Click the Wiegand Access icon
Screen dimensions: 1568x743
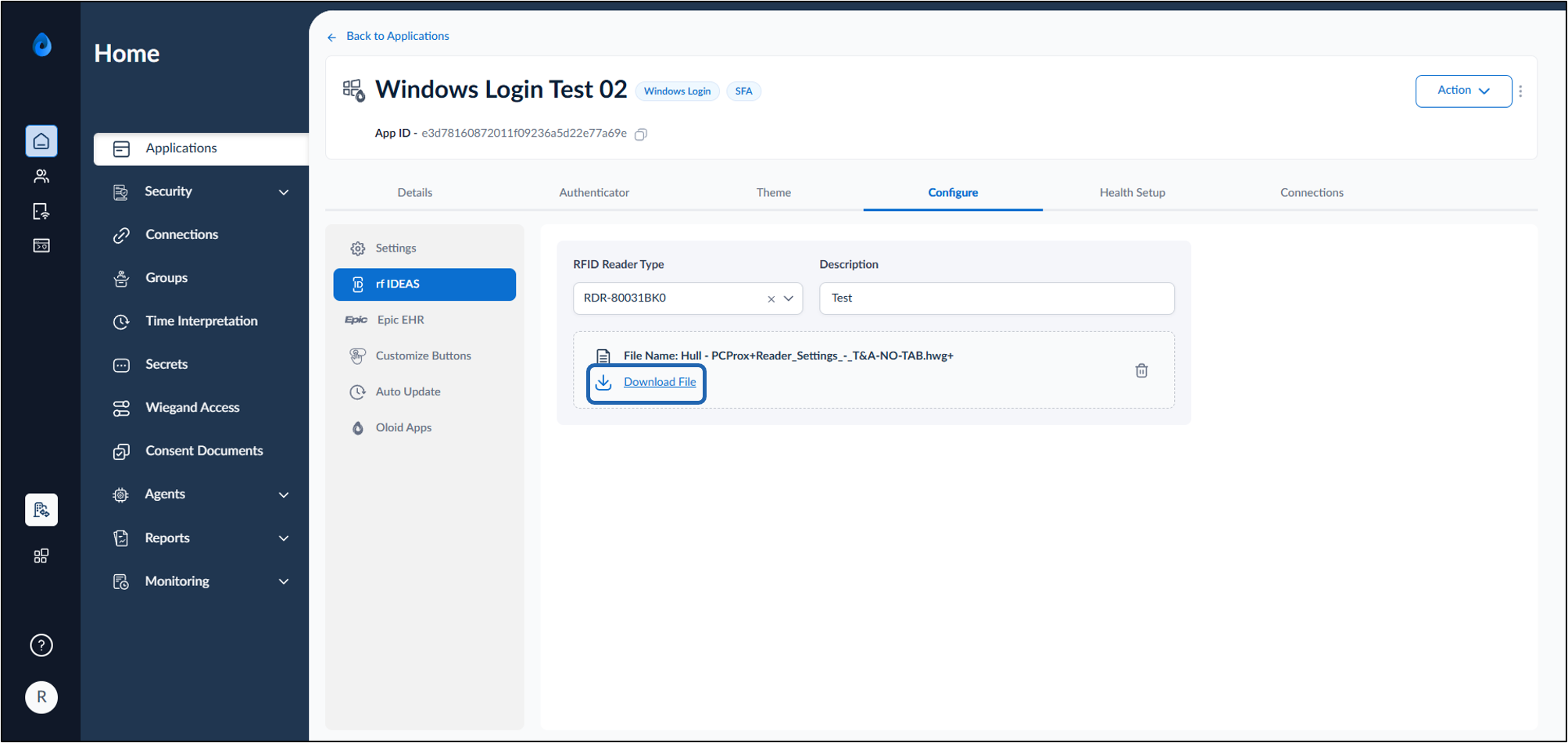121,408
